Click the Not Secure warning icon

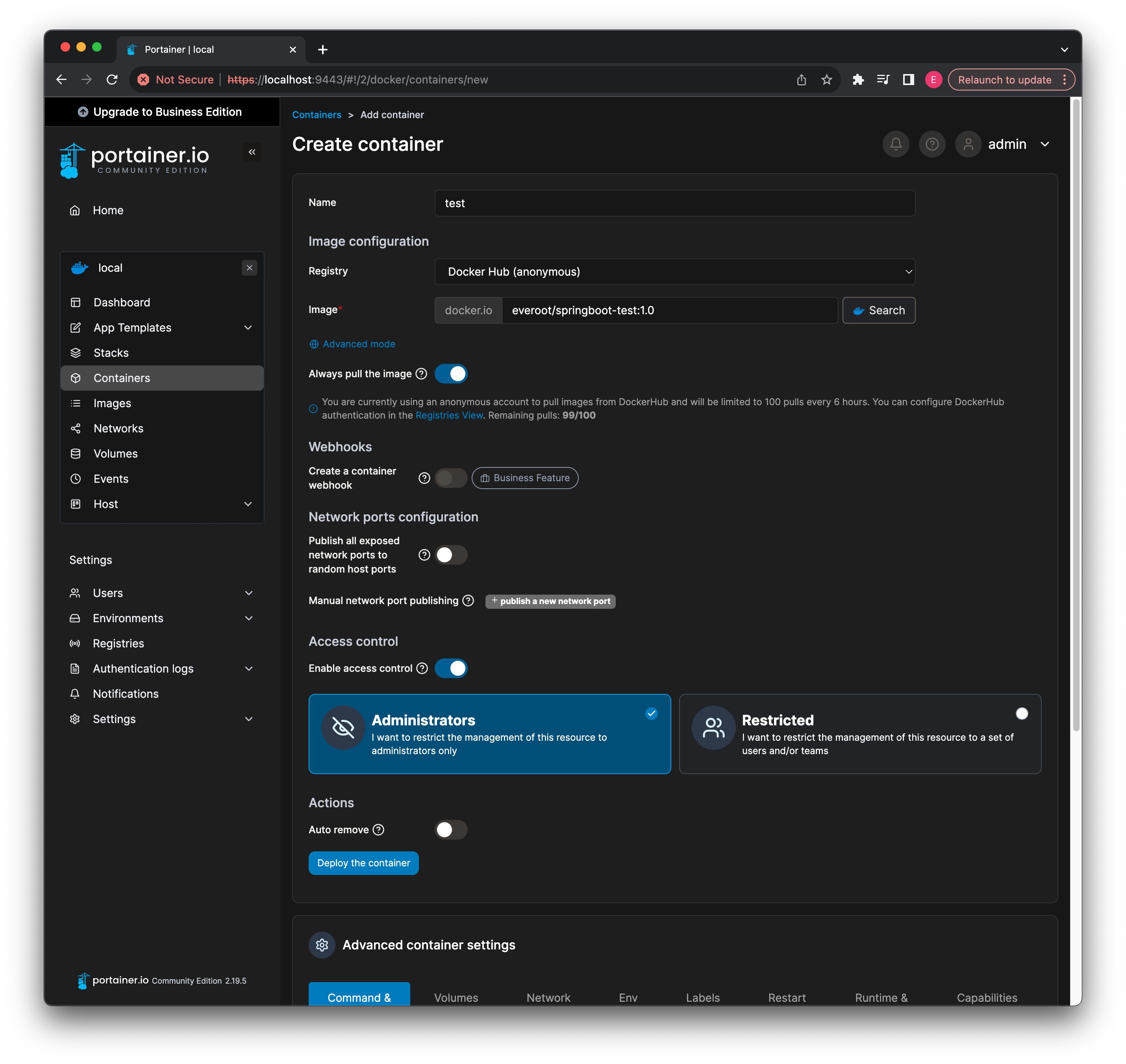pos(143,80)
